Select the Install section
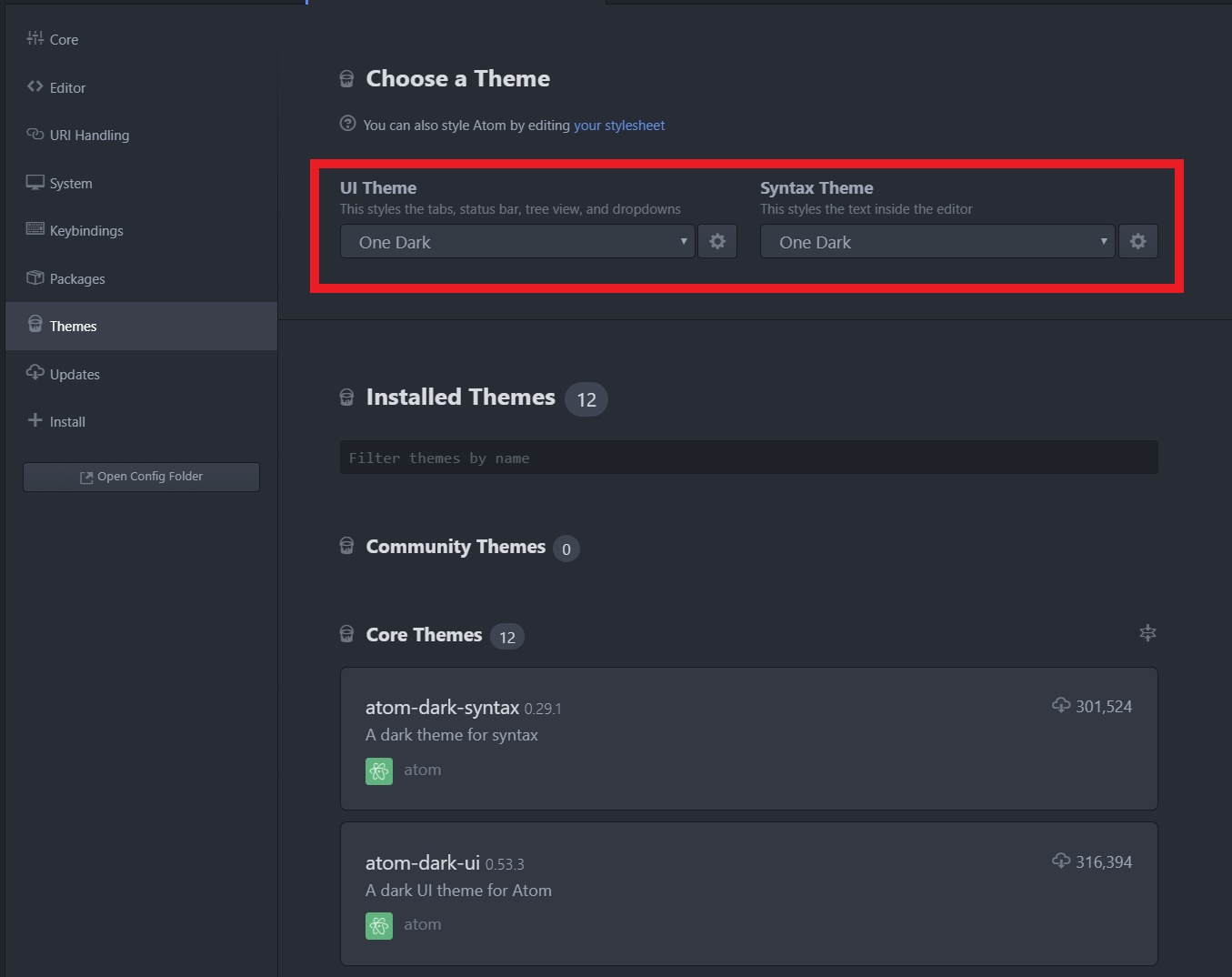The height and width of the screenshot is (977, 1232). click(x=67, y=421)
